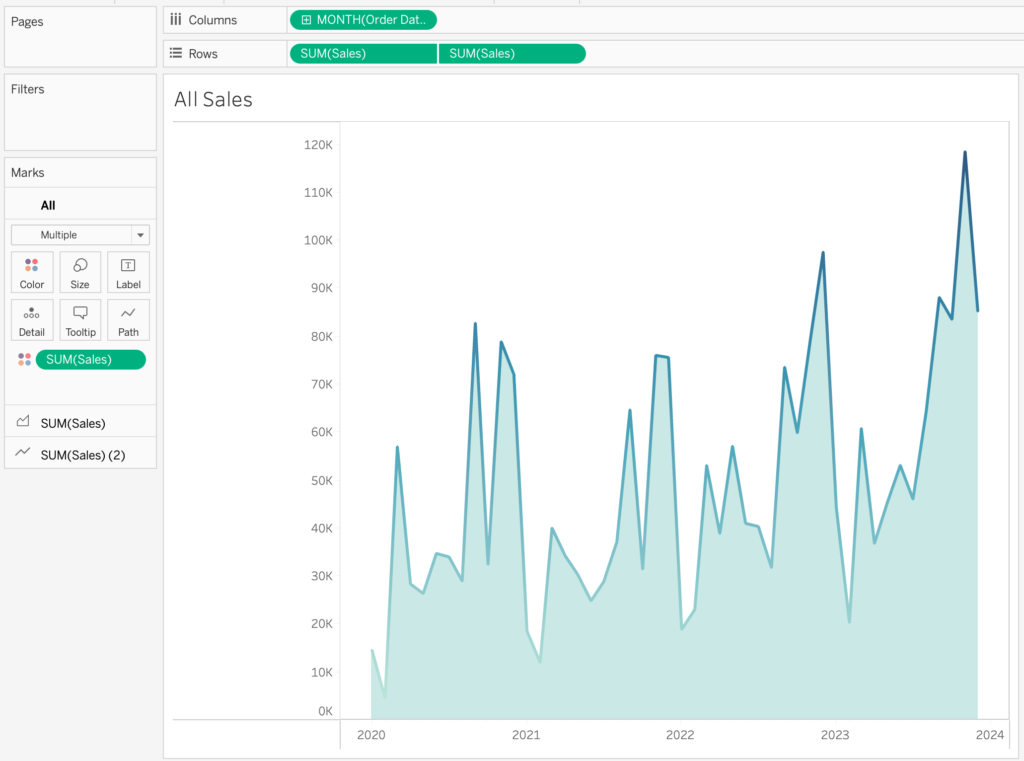Viewport: 1024px width, 761px height.
Task: Select the SUM(Sales) area marks section
Action: click(73, 423)
